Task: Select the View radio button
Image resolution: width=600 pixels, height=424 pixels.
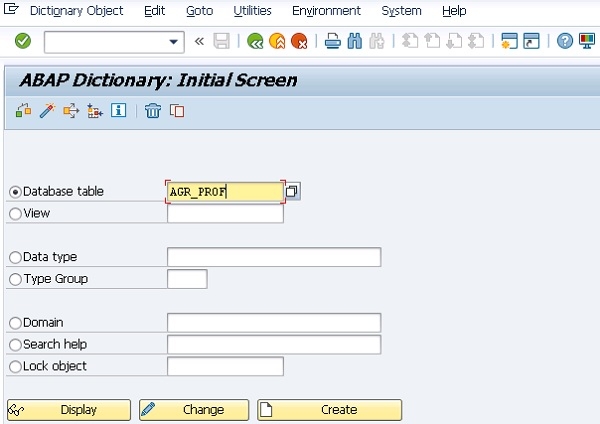Action: tap(15, 213)
